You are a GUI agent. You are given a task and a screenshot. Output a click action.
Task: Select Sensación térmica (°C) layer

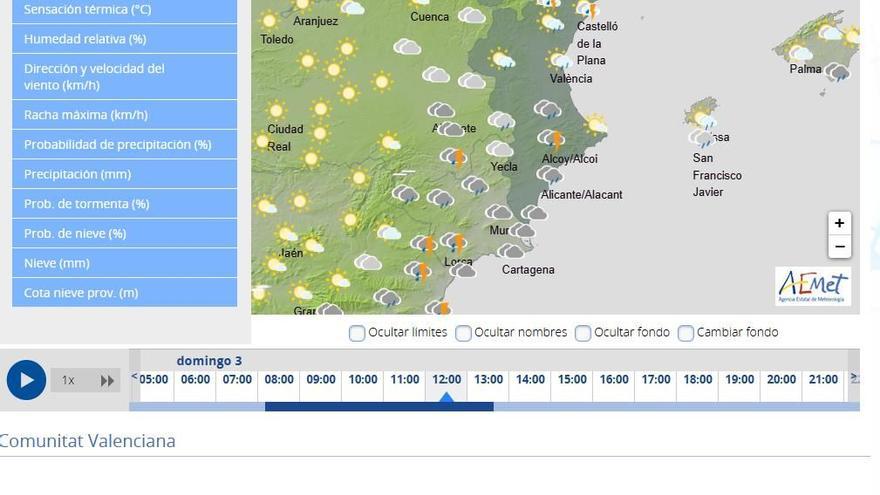(125, 10)
